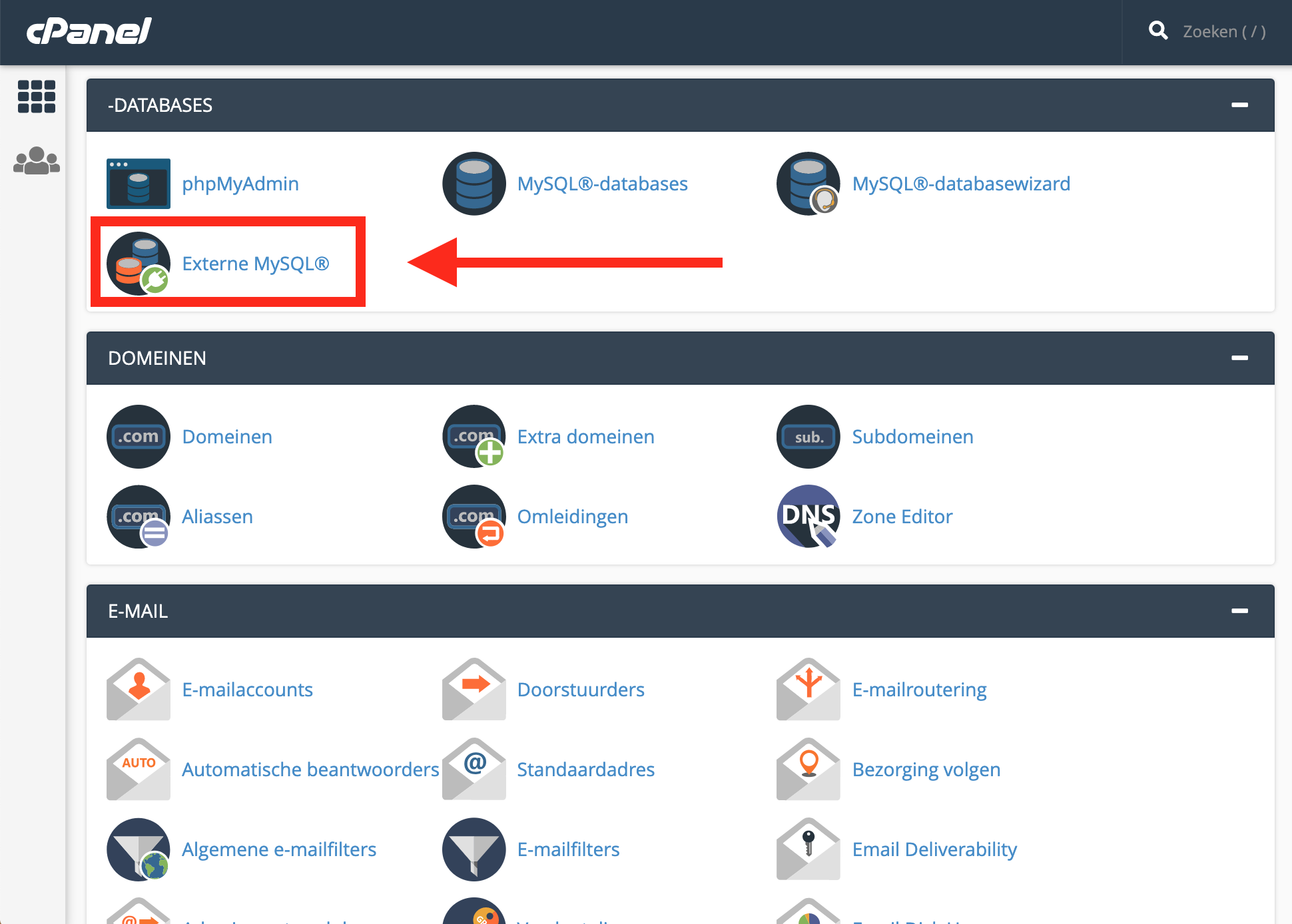Open the Domeinen .com icon
This screenshot has height=924, width=1292.
coord(139,437)
